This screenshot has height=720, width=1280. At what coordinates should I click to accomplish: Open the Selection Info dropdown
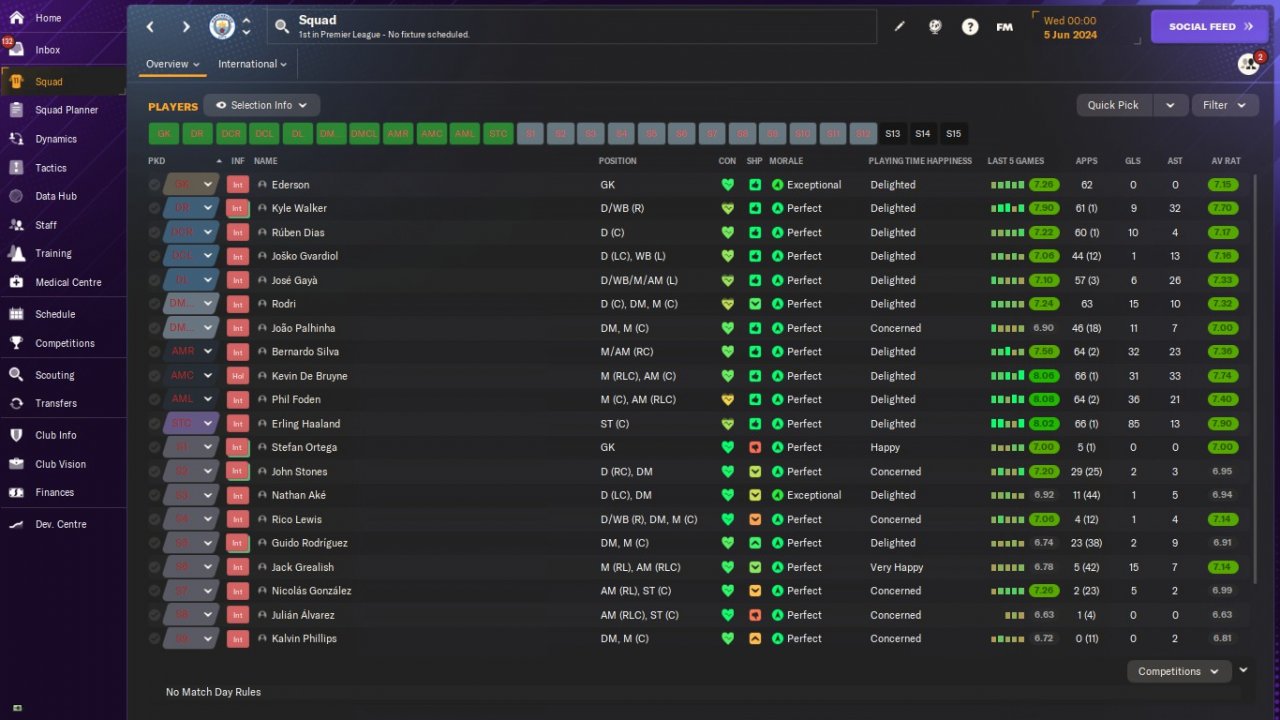pyautogui.click(x=262, y=105)
